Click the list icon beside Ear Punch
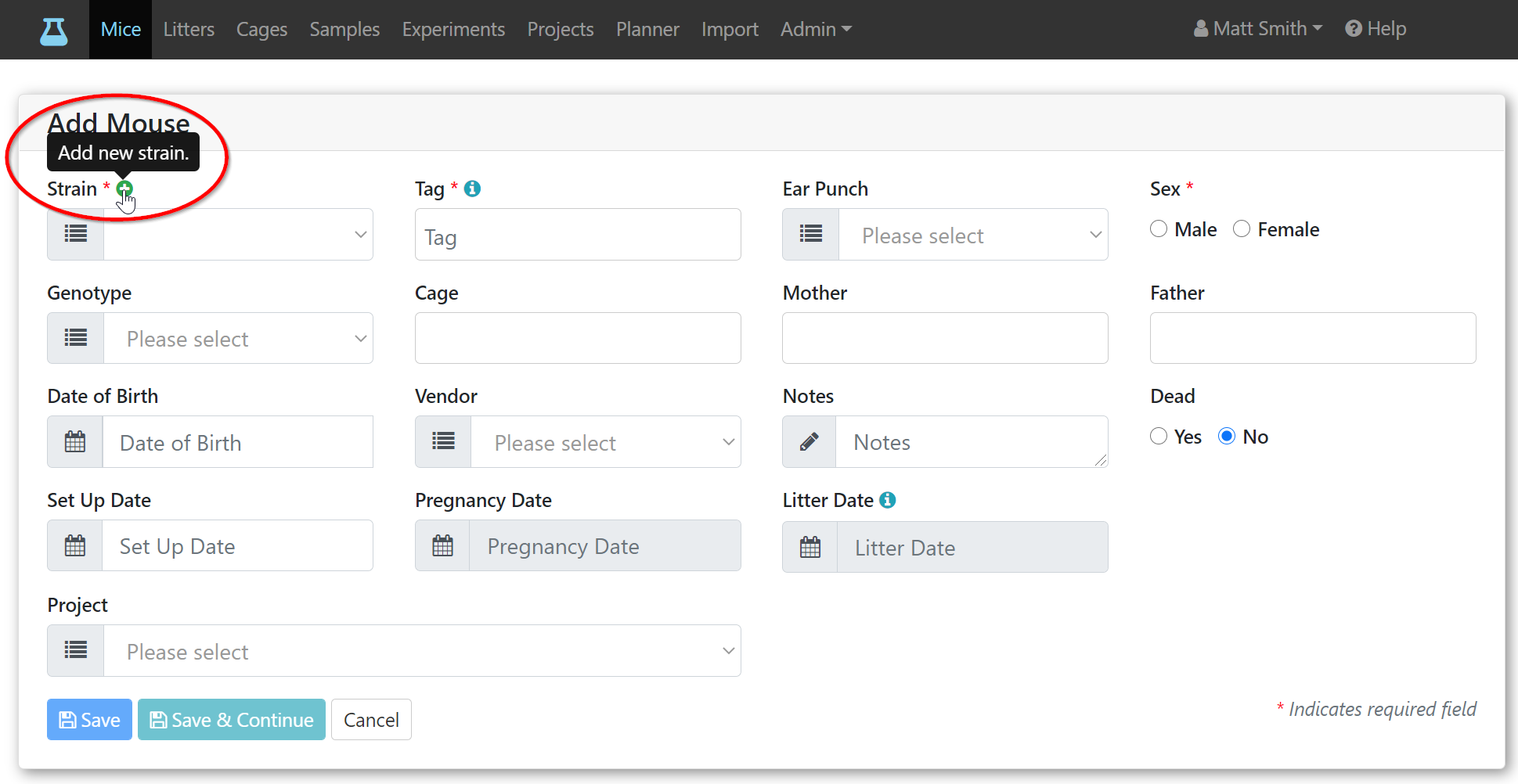Screen dimensions: 1518x784 (811, 234)
